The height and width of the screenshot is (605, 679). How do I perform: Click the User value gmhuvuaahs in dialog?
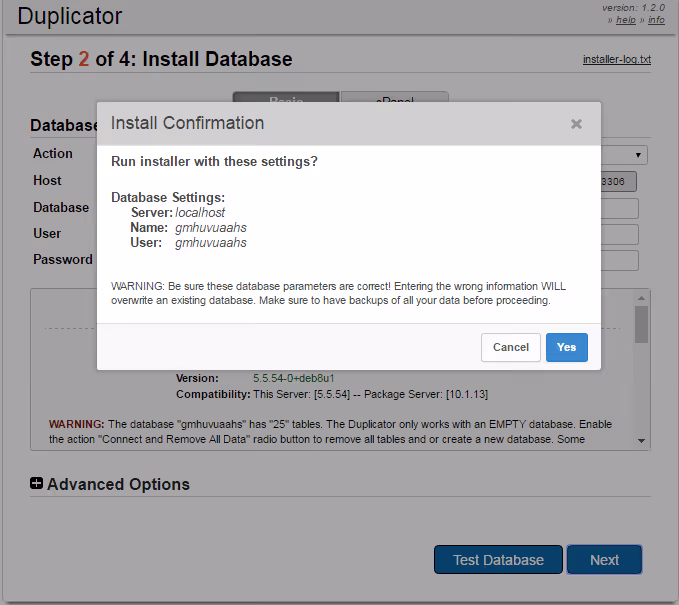211,243
